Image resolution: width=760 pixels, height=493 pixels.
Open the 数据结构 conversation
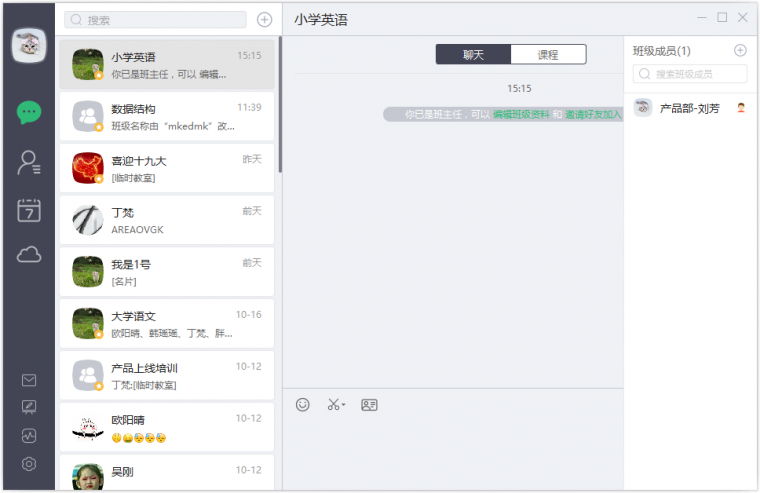tap(166, 117)
